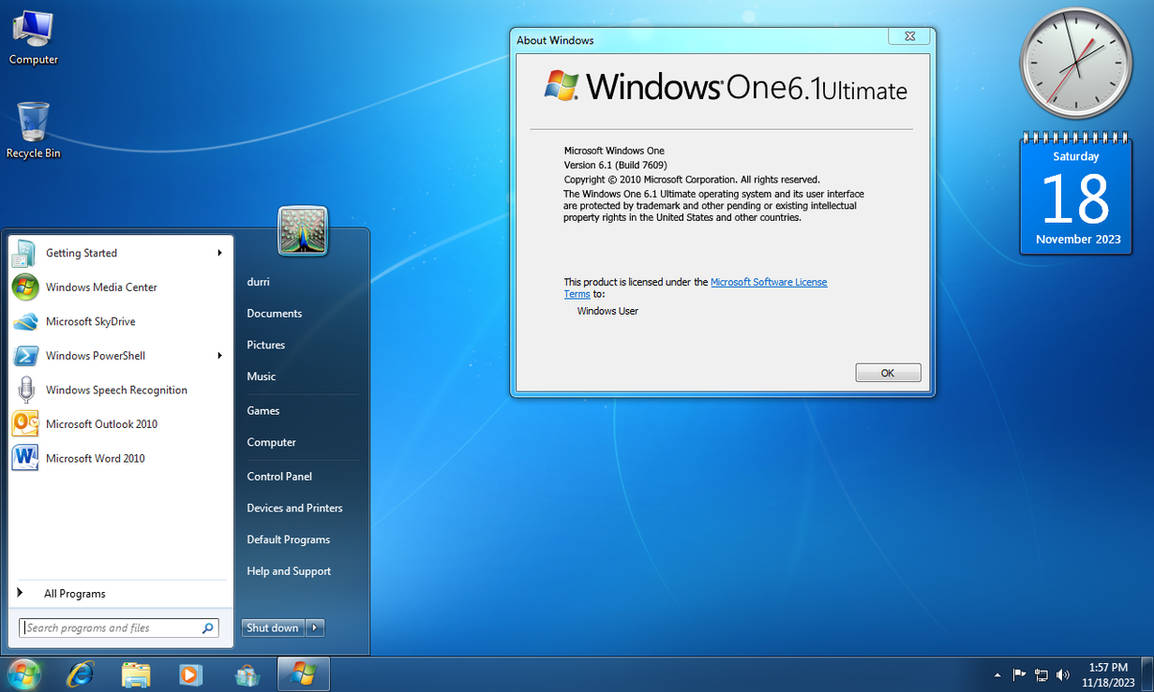
Task: Click the volume speaker tray icon
Action: 1063,674
